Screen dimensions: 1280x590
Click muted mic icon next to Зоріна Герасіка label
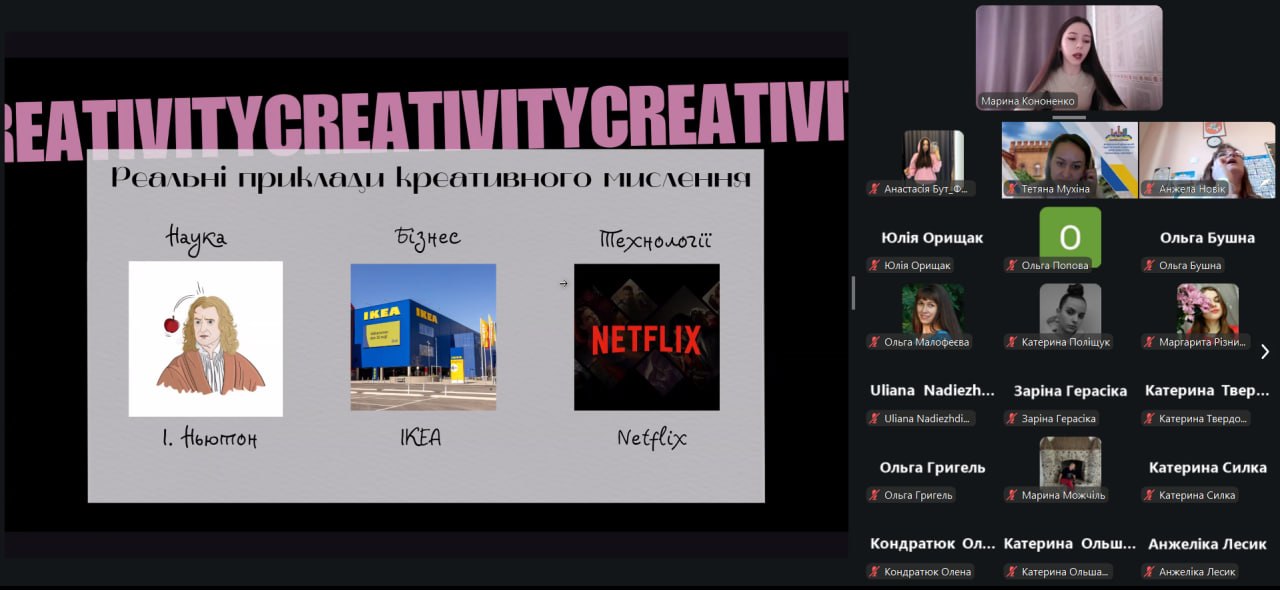point(1012,419)
